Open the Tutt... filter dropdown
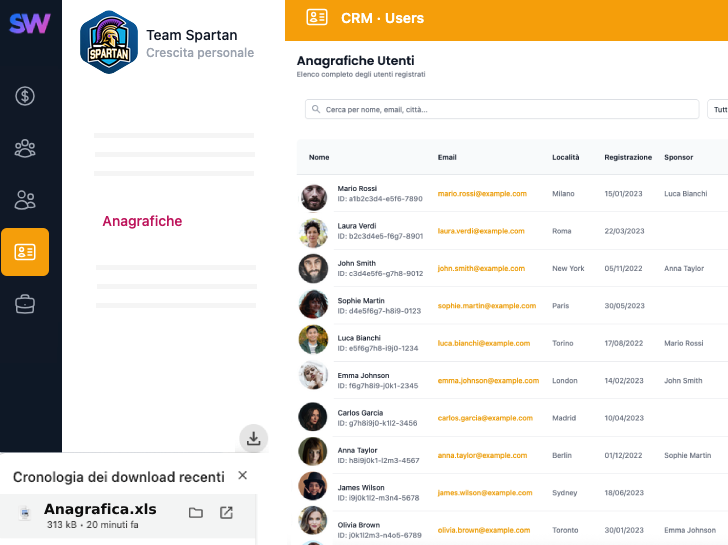The height and width of the screenshot is (545, 728). coord(718,109)
